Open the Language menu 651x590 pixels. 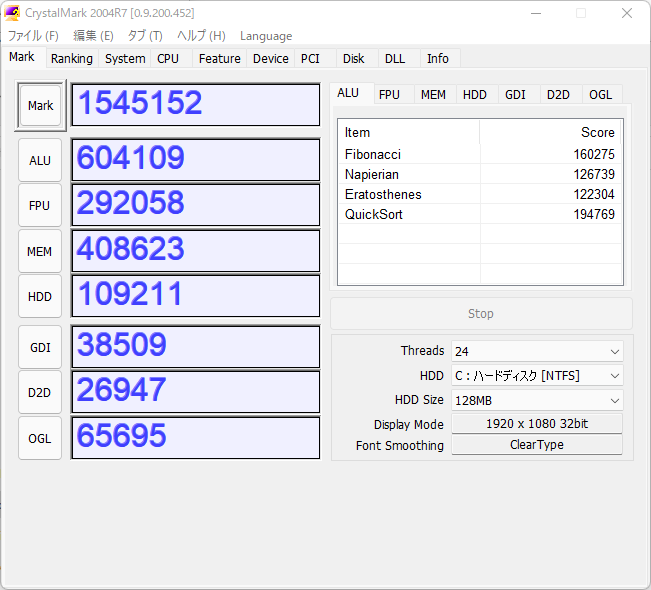tap(266, 36)
